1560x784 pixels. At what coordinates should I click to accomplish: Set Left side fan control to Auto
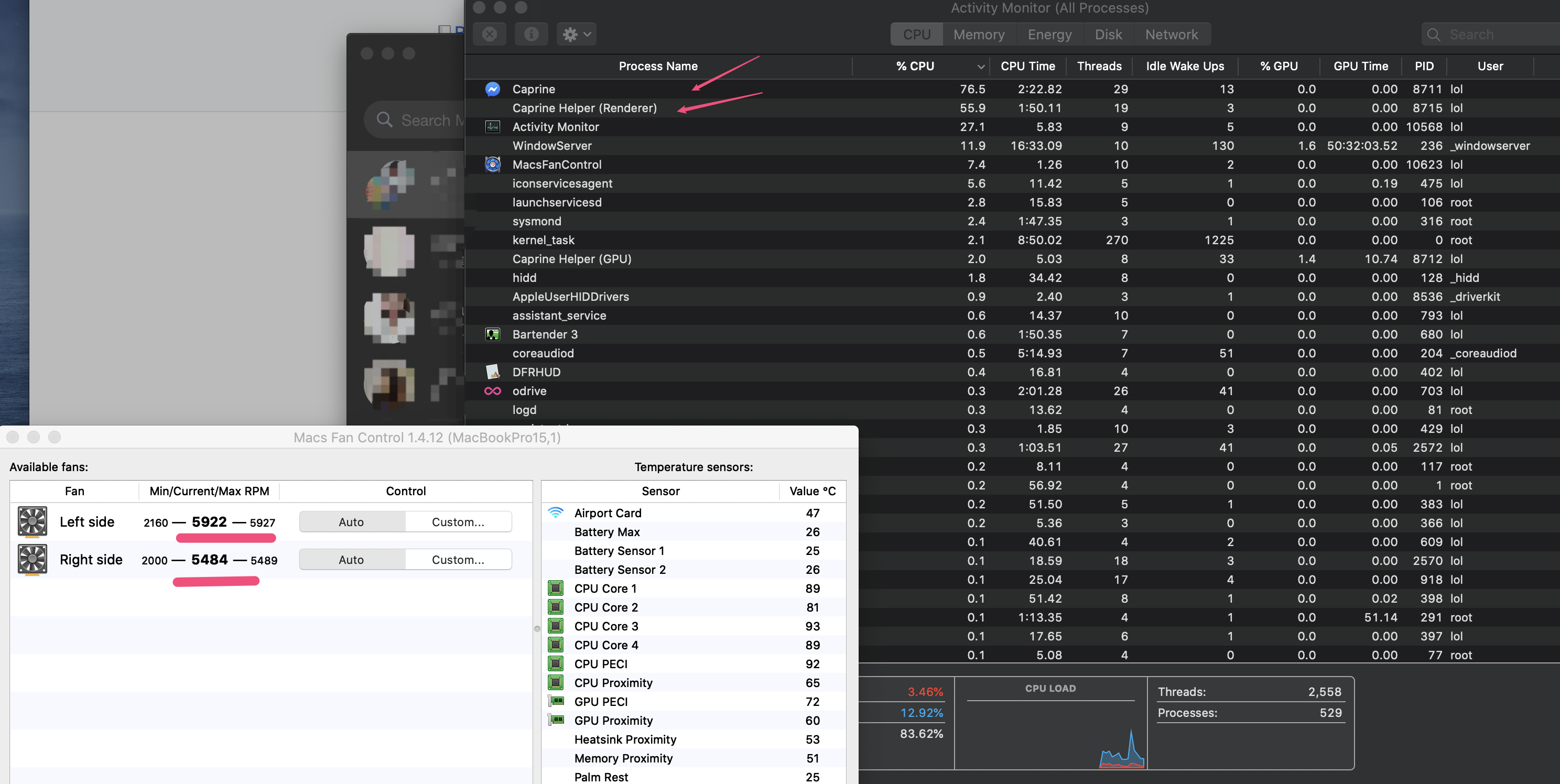351,521
